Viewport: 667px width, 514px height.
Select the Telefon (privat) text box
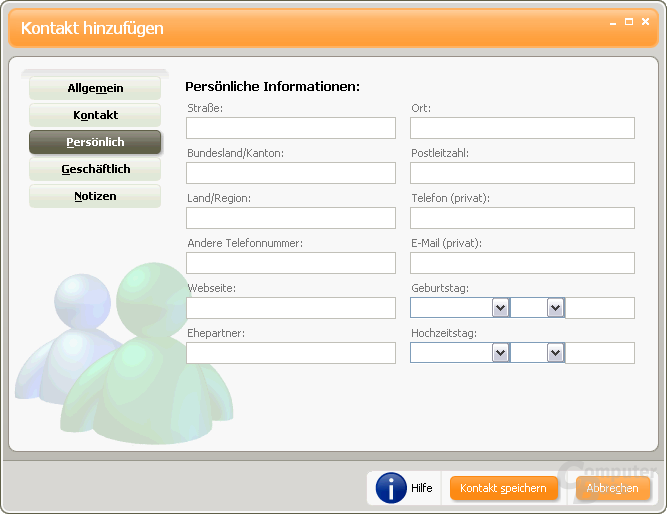click(x=522, y=218)
